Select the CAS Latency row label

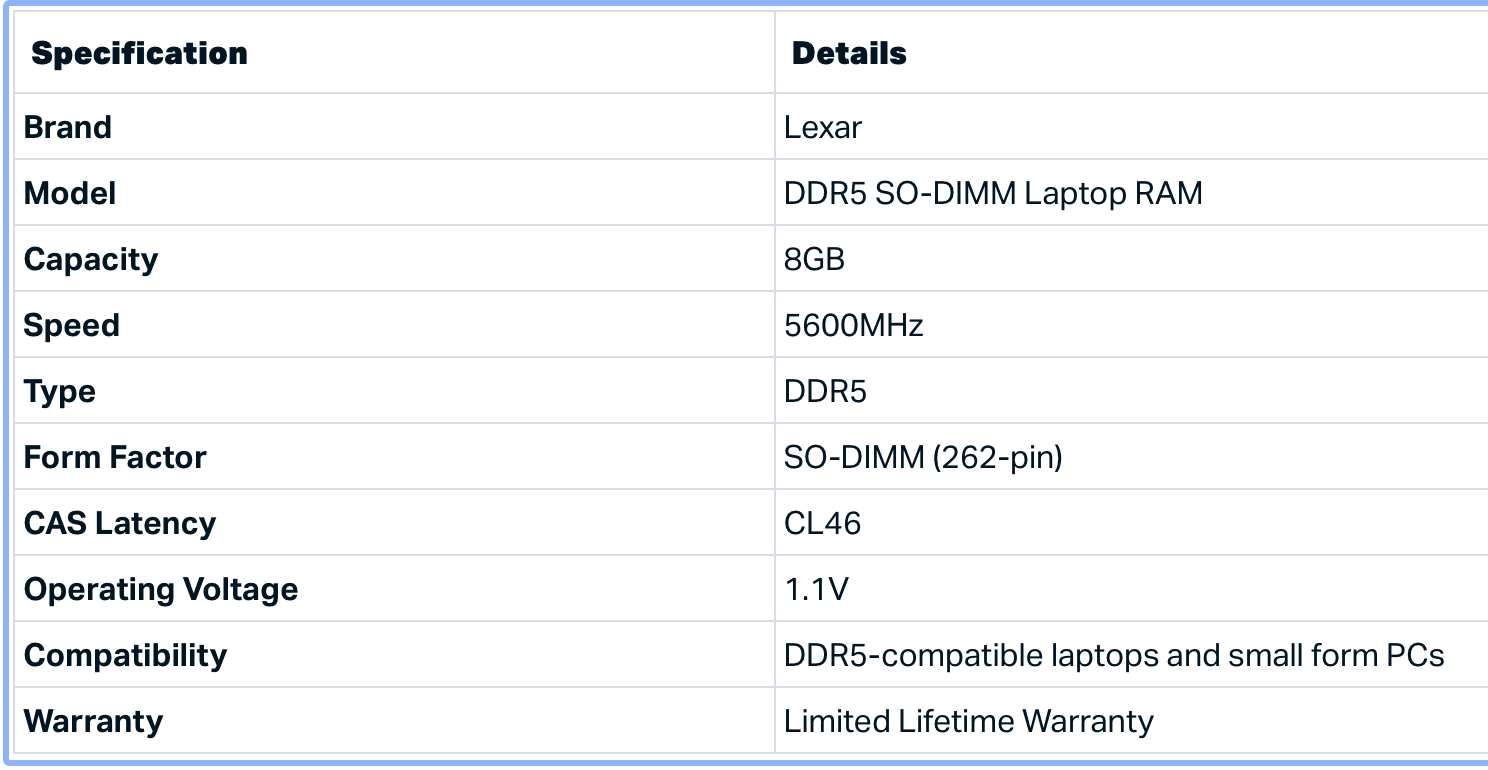tap(120, 523)
